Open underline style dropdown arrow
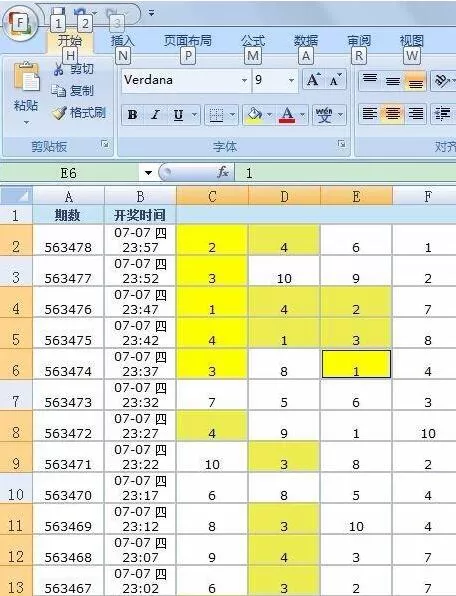This screenshot has width=456, height=596. click(195, 114)
